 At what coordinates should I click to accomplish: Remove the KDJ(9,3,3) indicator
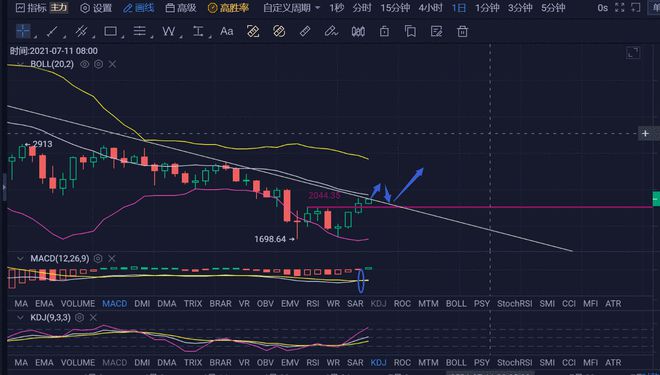point(93,317)
